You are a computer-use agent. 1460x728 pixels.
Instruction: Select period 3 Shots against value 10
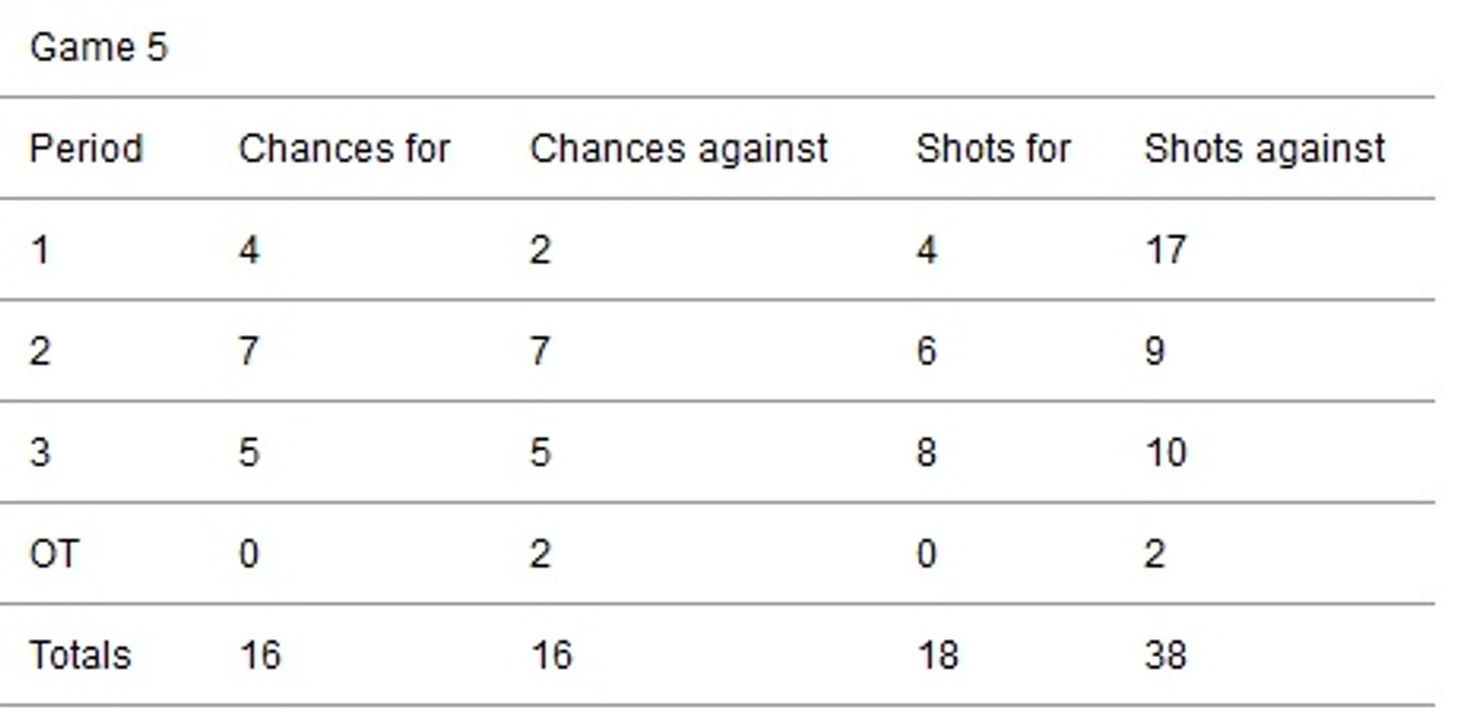pyautogui.click(x=1165, y=452)
